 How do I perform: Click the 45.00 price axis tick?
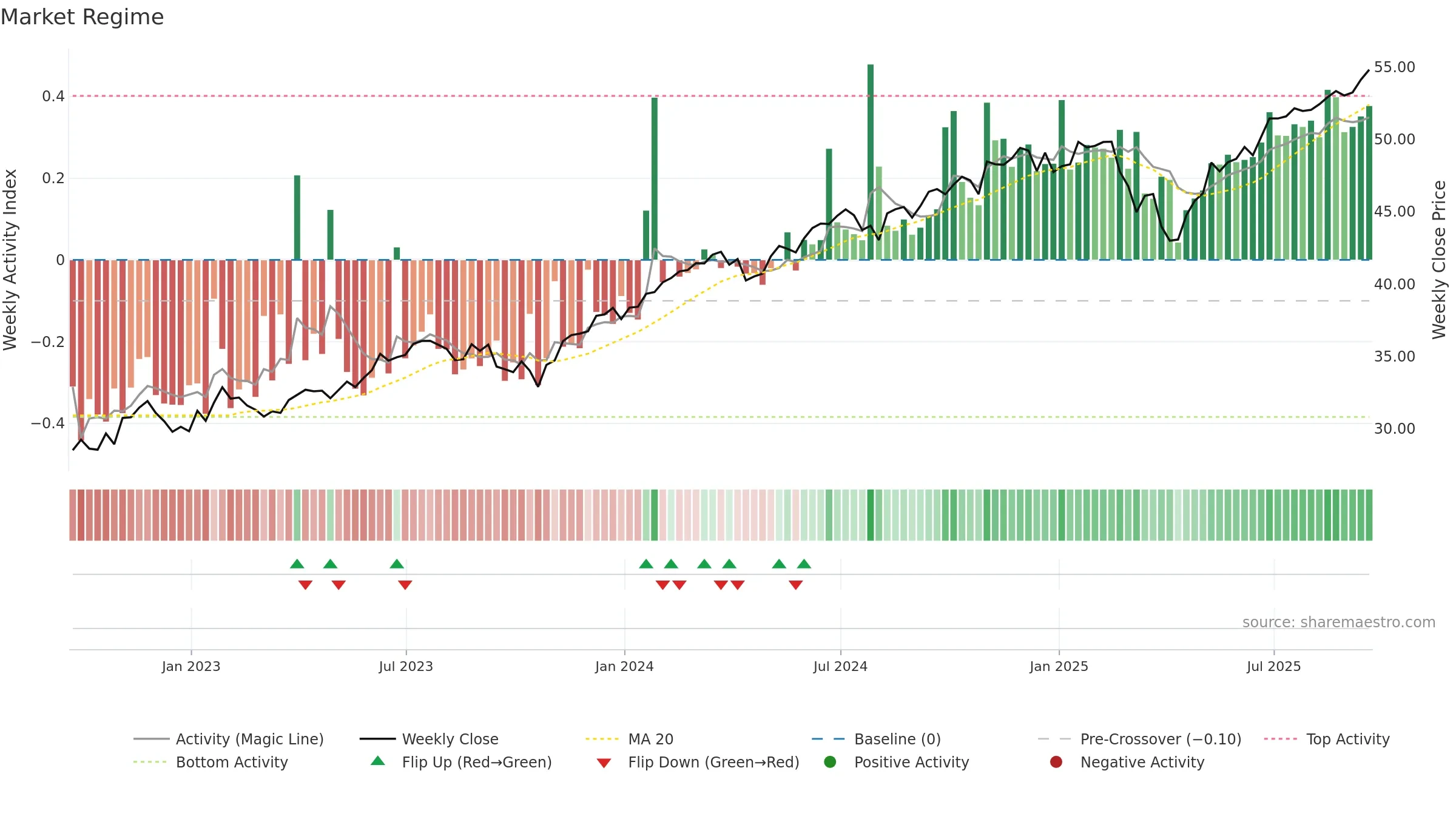point(1395,211)
